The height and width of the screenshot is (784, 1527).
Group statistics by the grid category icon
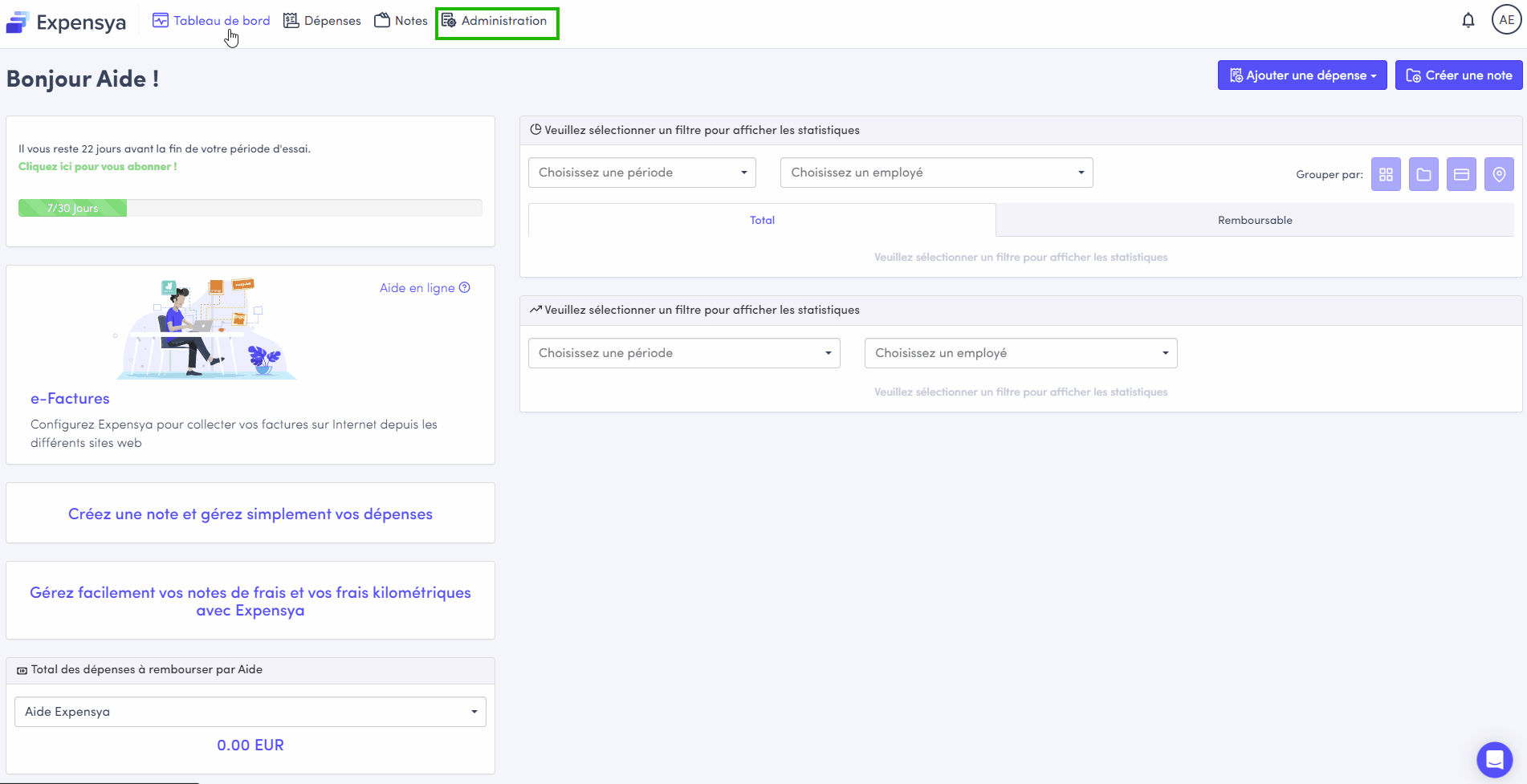click(1386, 174)
